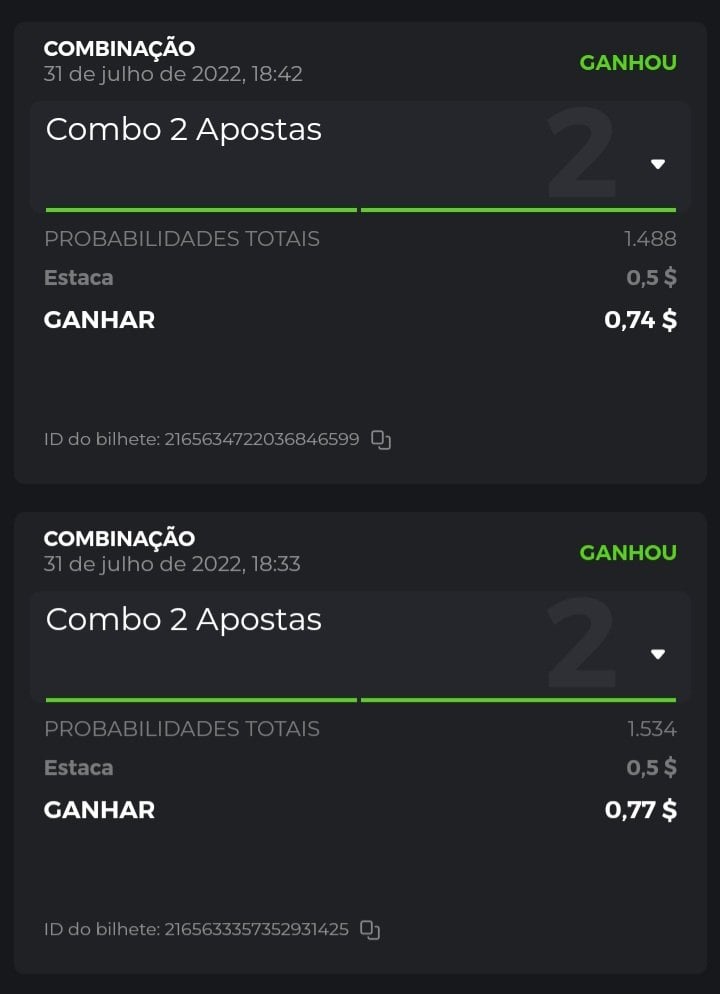
Task: Click the COMBINAÇÃO title dated 18:33
Action: (119, 538)
